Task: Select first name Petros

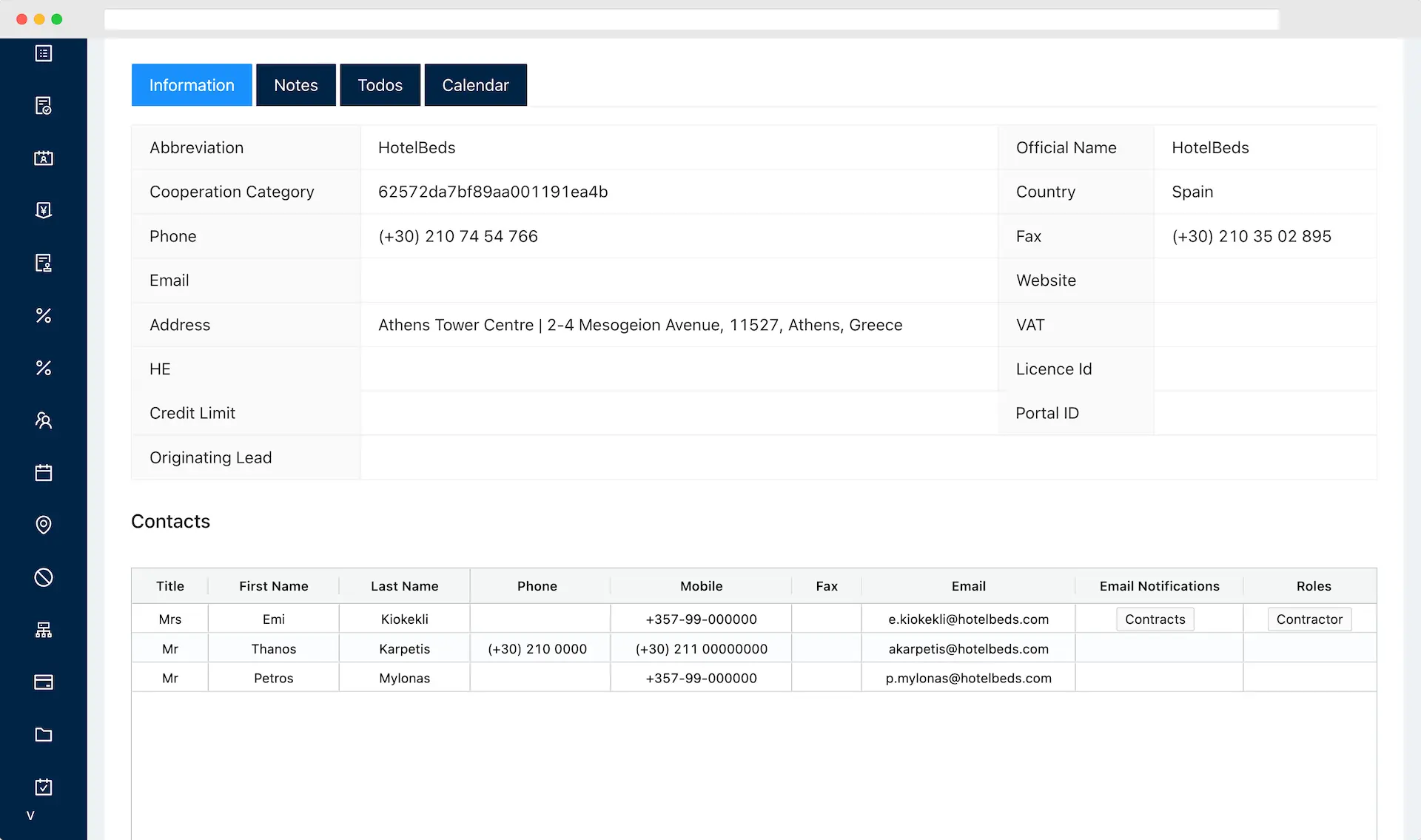Action: coord(274,678)
